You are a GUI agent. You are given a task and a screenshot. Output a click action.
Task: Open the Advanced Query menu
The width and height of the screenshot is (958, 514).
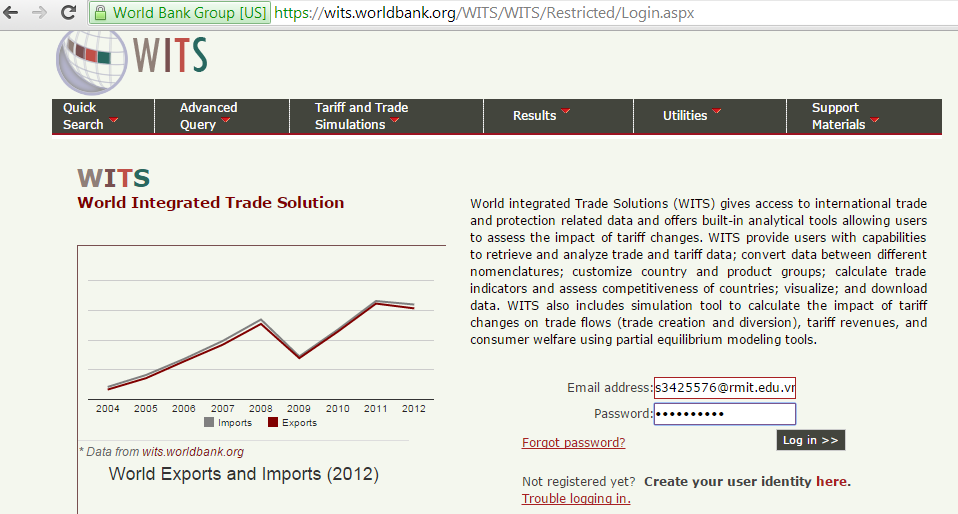pos(207,116)
